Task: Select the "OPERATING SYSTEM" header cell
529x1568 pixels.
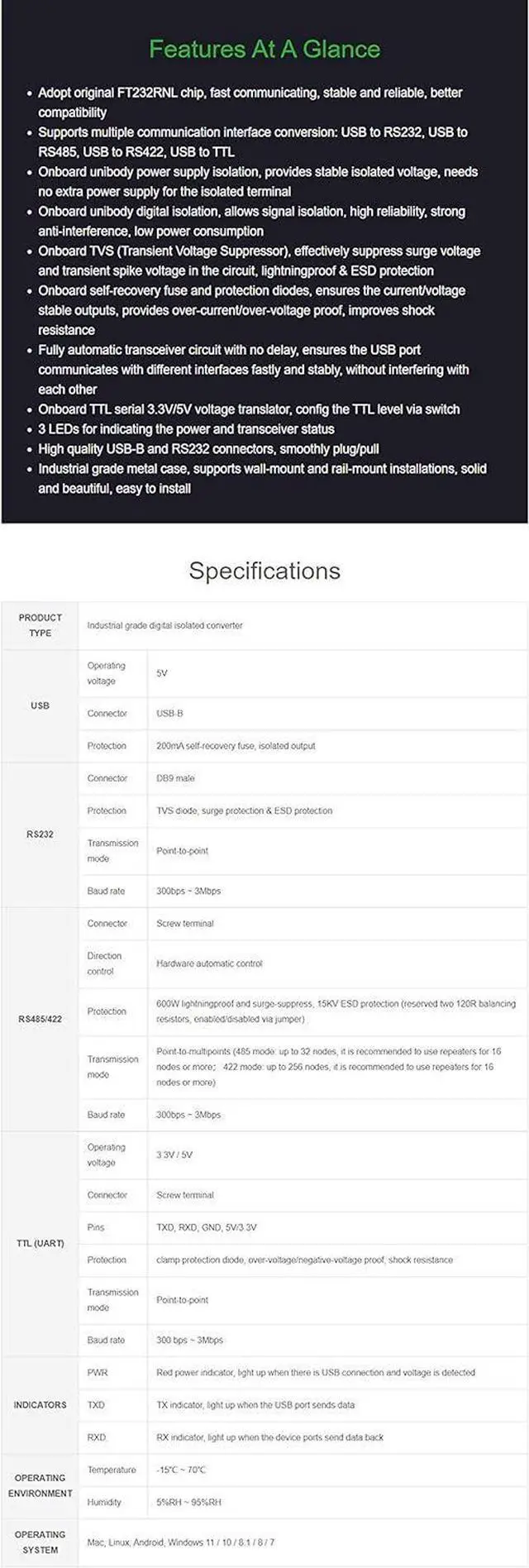Action: pos(40,1542)
